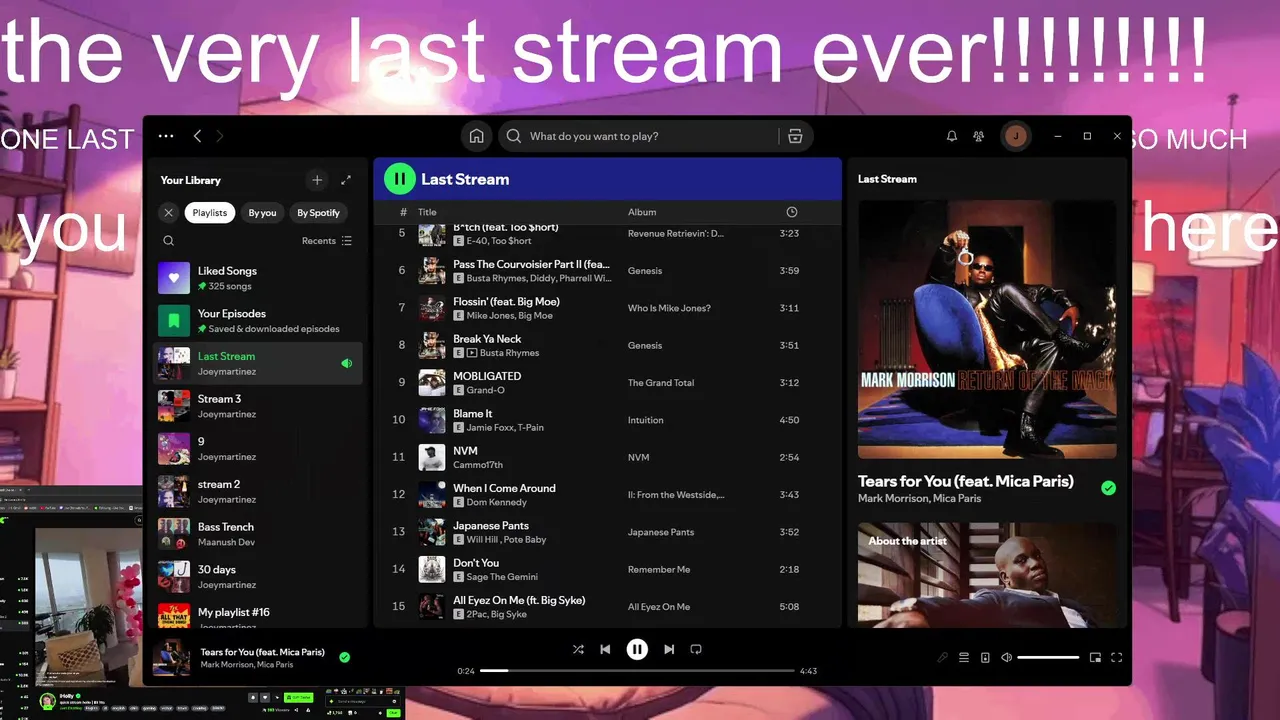Enter full screen mode
The image size is (1280, 720).
point(1117,657)
